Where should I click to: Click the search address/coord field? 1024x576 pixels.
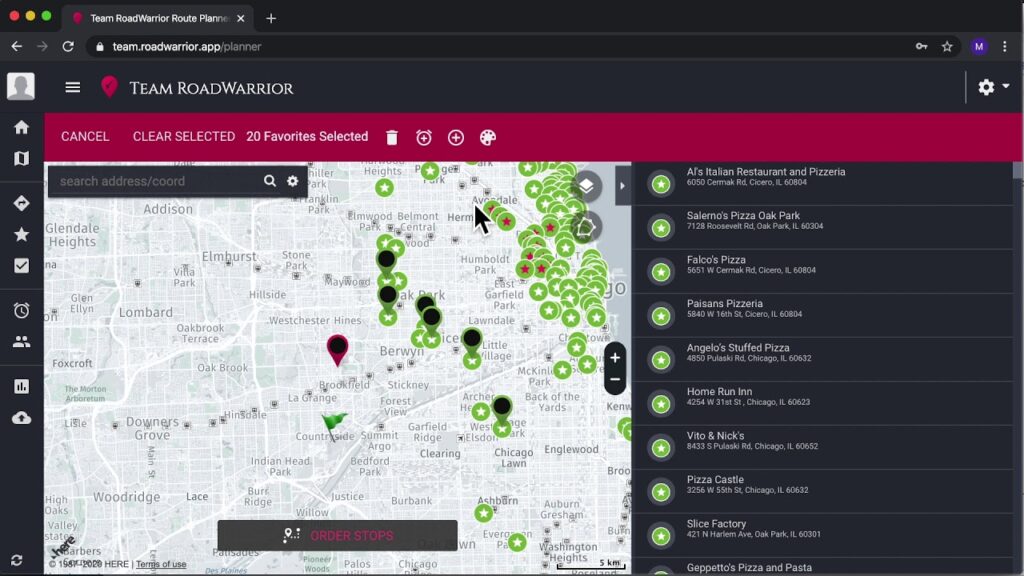click(157, 181)
